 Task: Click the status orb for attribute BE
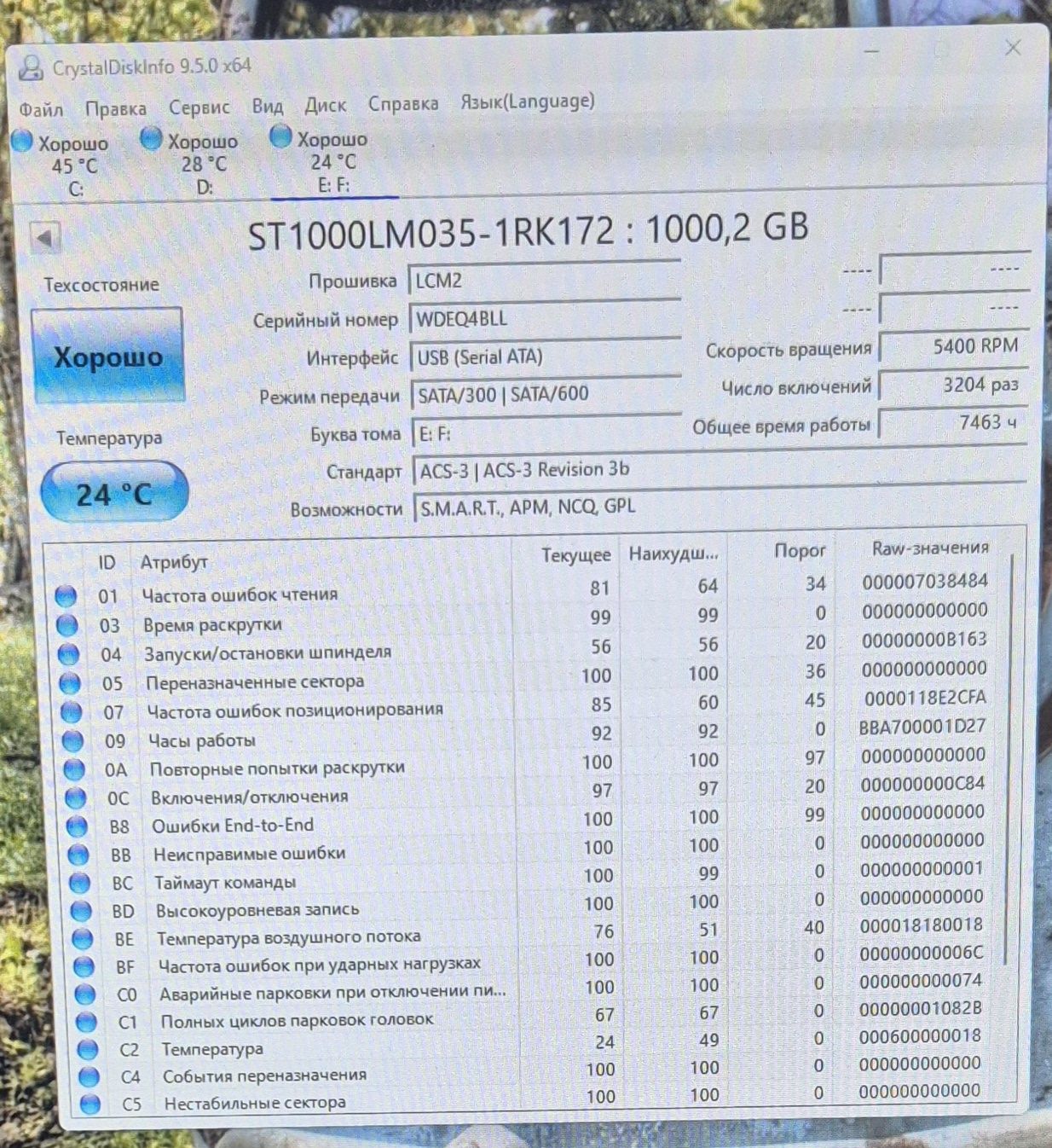(83, 938)
